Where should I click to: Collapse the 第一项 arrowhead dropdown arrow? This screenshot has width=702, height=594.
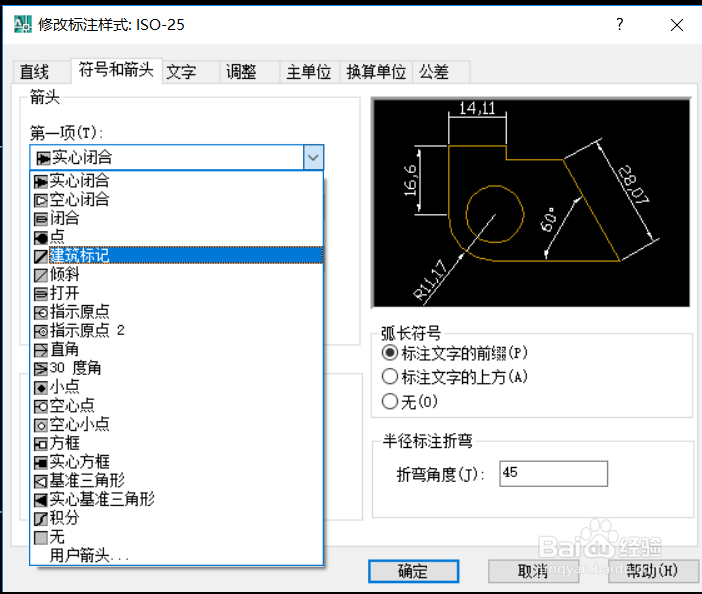tap(313, 157)
